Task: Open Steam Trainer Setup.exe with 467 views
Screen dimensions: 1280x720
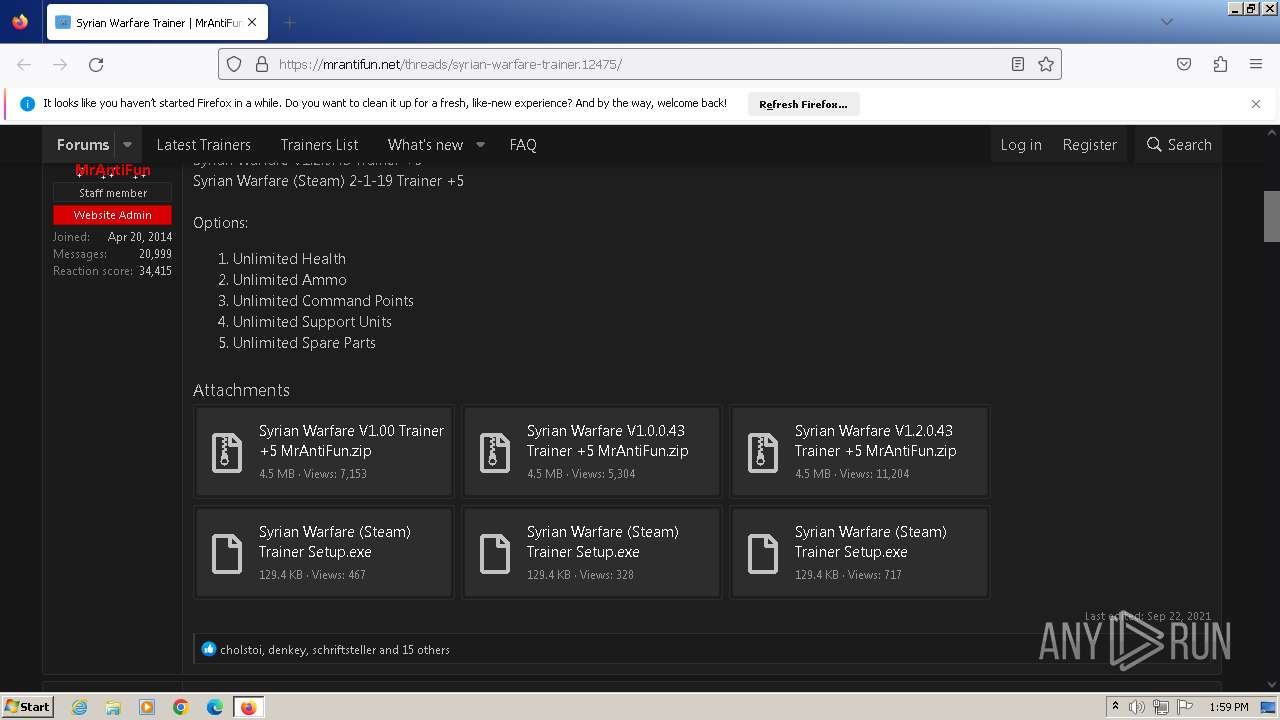Action: pos(335,541)
